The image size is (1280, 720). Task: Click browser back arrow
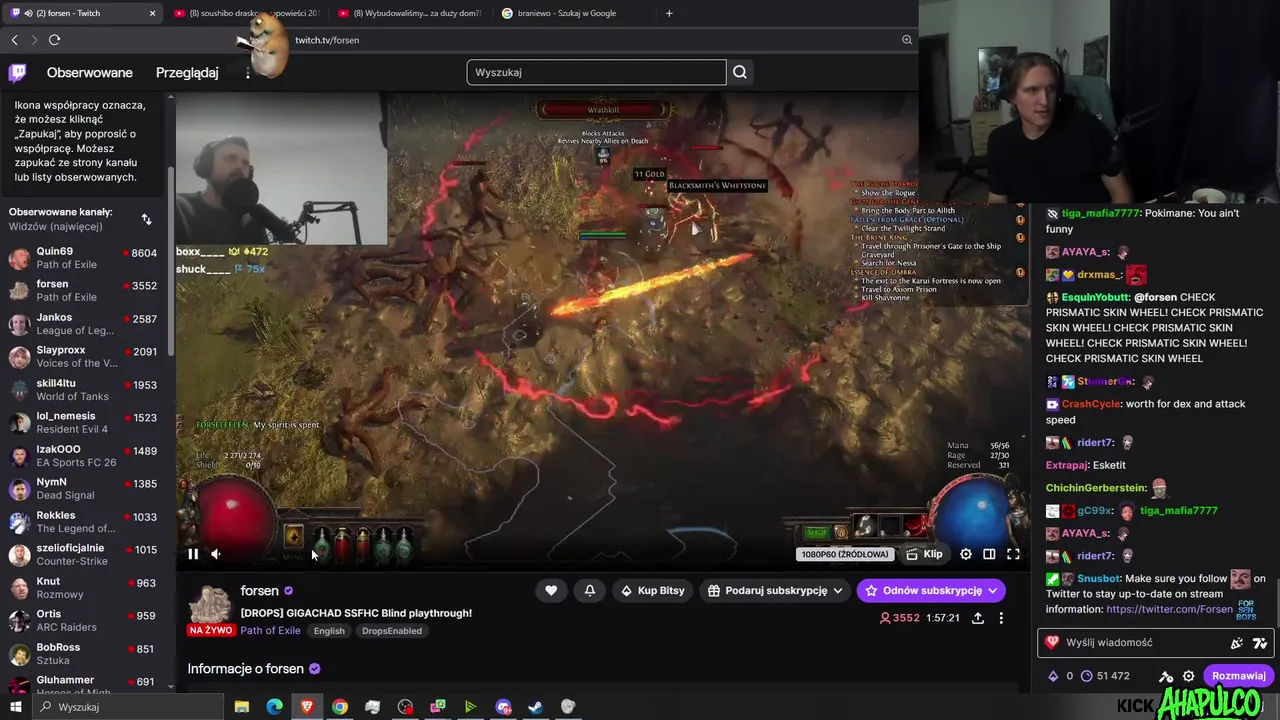point(15,40)
